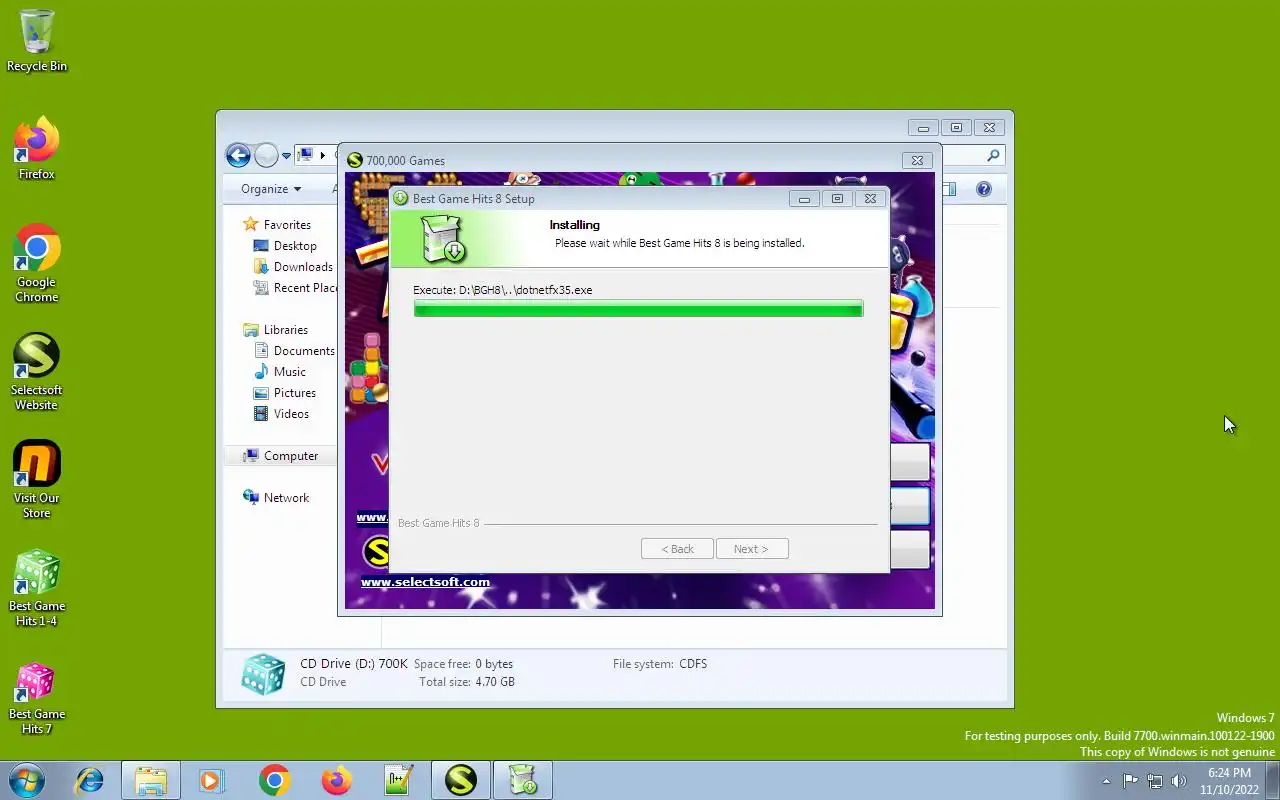1280x800 pixels.
Task: Click the Execute dotnetfx35.exe status text
Action: coord(503,290)
